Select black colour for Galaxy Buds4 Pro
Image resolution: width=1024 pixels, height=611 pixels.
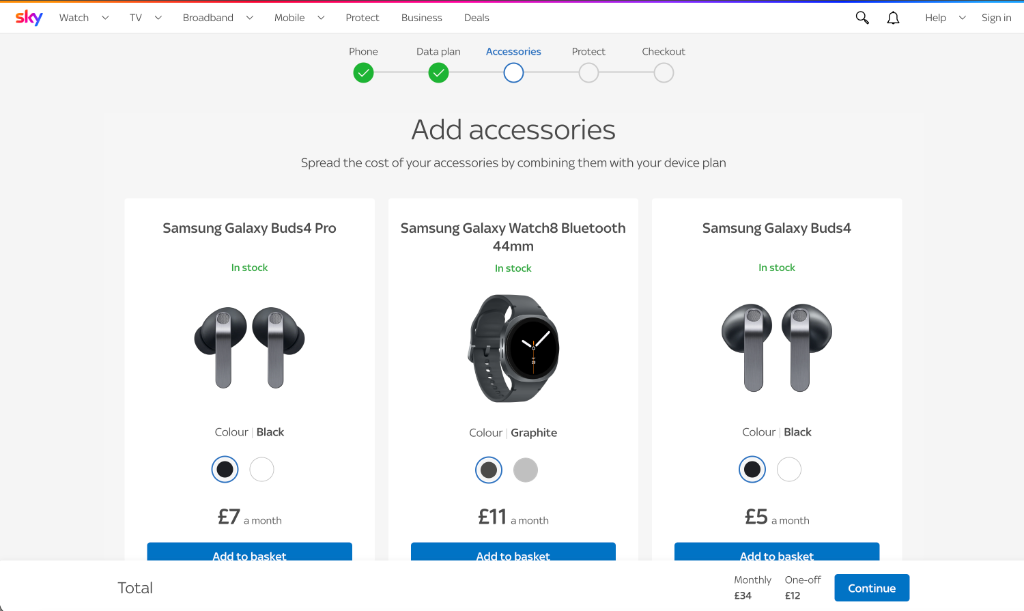coord(225,469)
